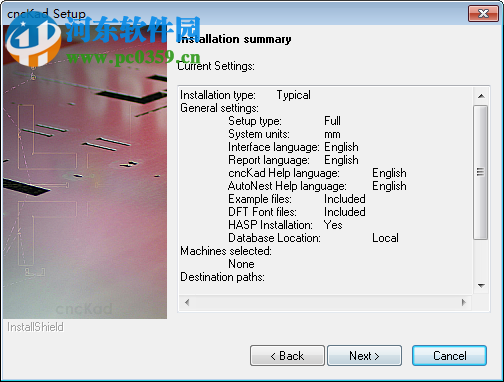Click the horizontal scroll-left arrow

click(x=187, y=302)
